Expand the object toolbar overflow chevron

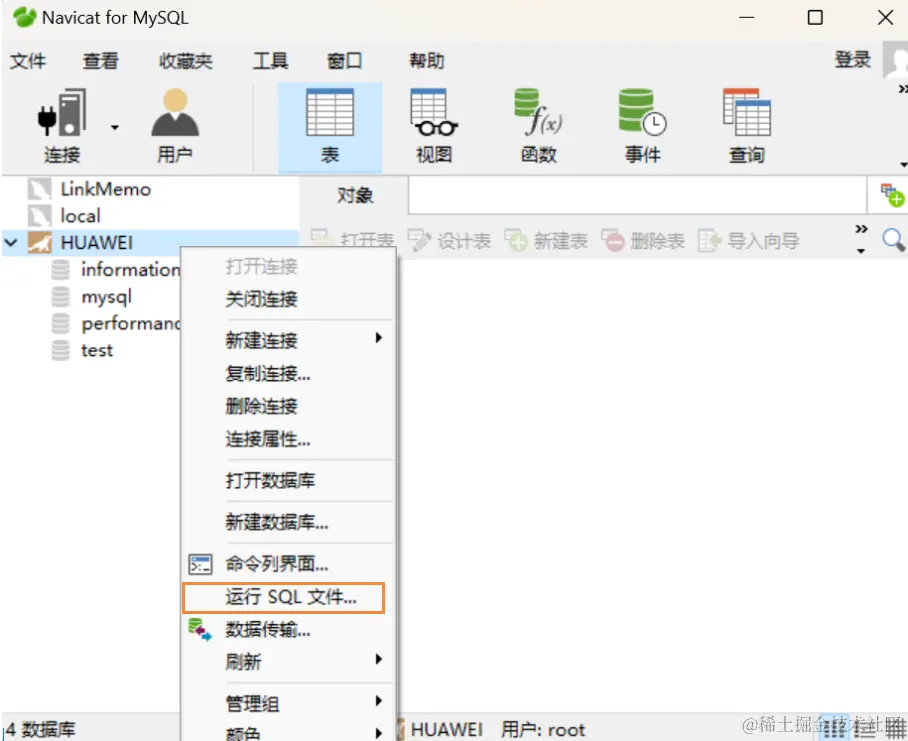(861, 229)
